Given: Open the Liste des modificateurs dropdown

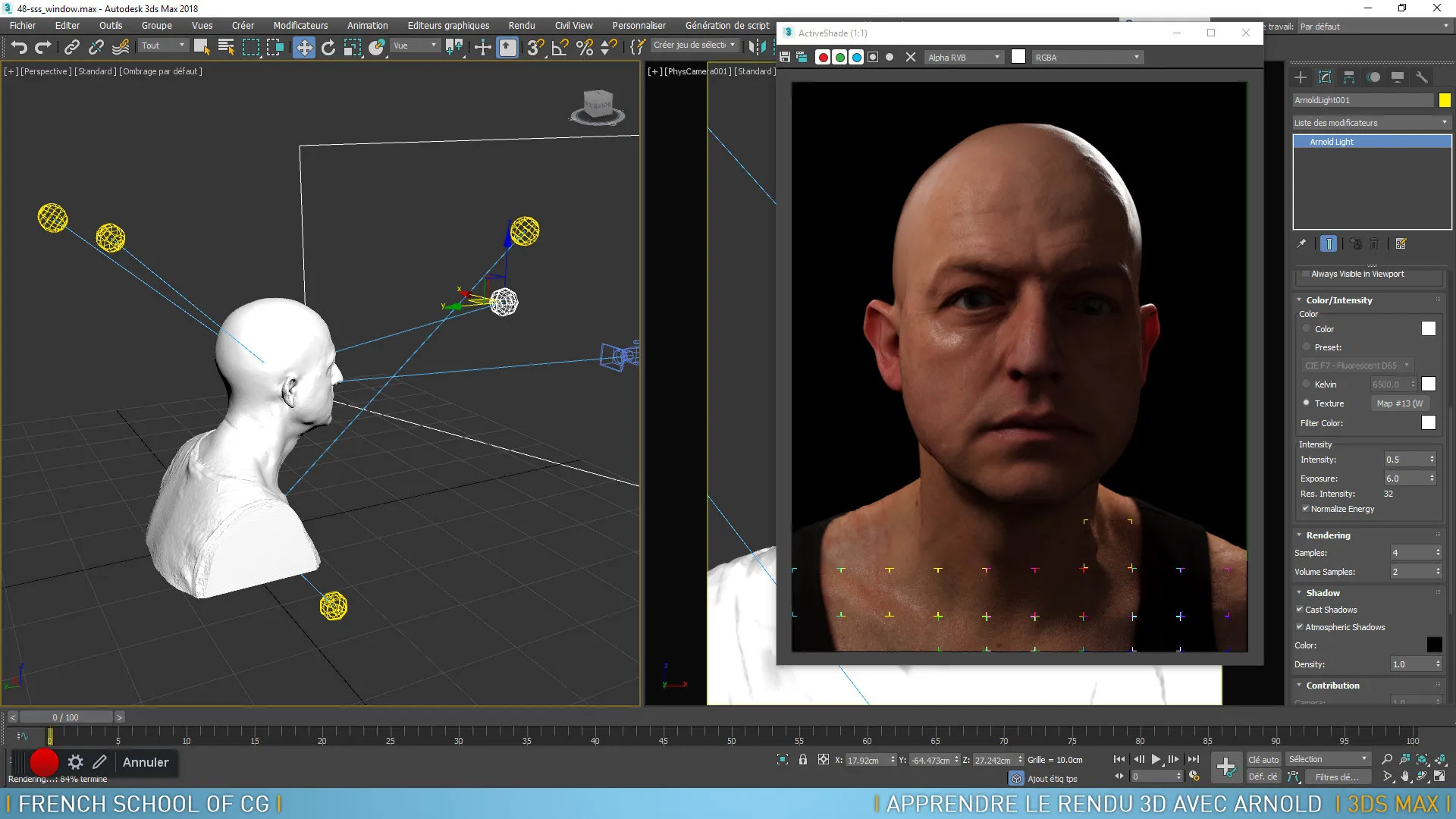Looking at the screenshot, I should tap(1443, 122).
